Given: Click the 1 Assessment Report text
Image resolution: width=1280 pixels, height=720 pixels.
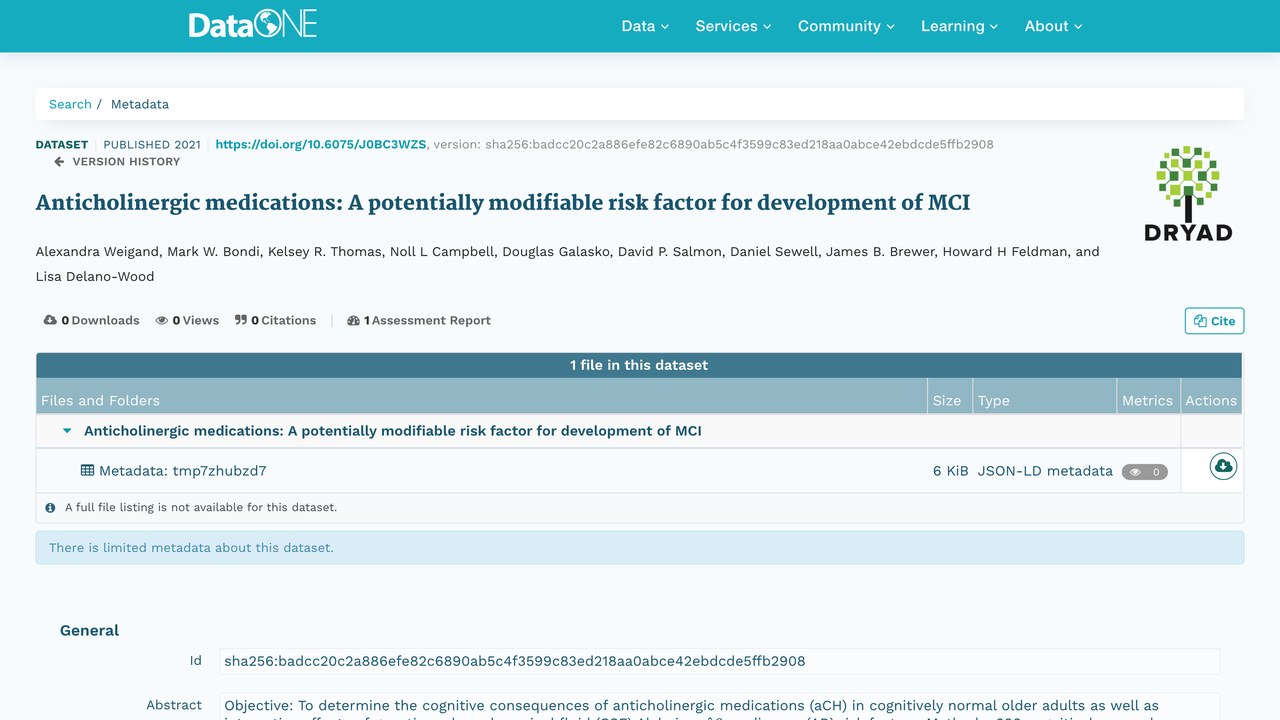Looking at the screenshot, I should click(427, 320).
